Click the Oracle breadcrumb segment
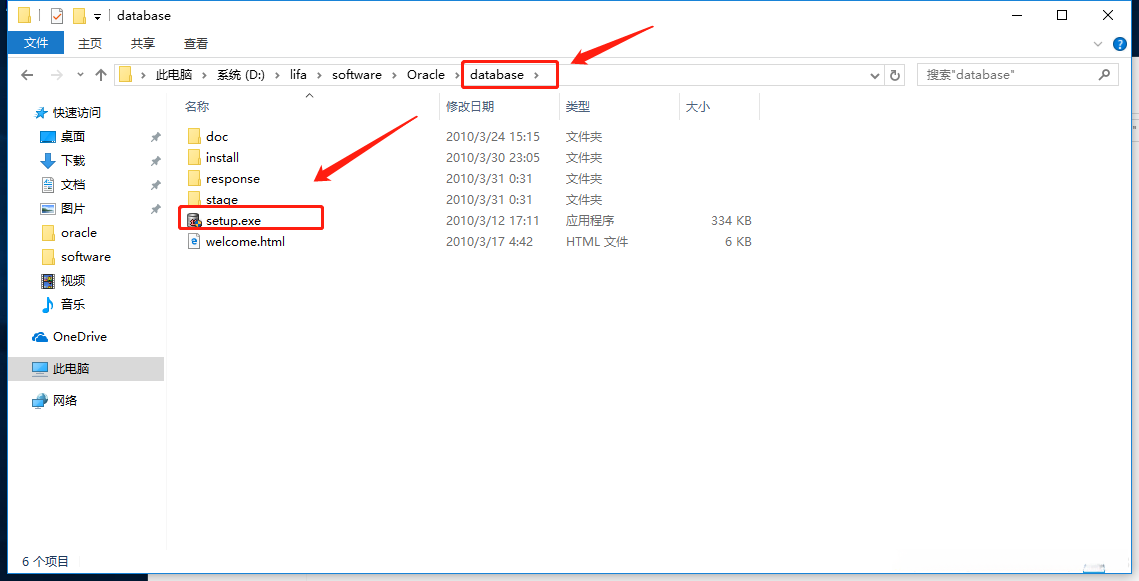1139x581 pixels. [426, 75]
